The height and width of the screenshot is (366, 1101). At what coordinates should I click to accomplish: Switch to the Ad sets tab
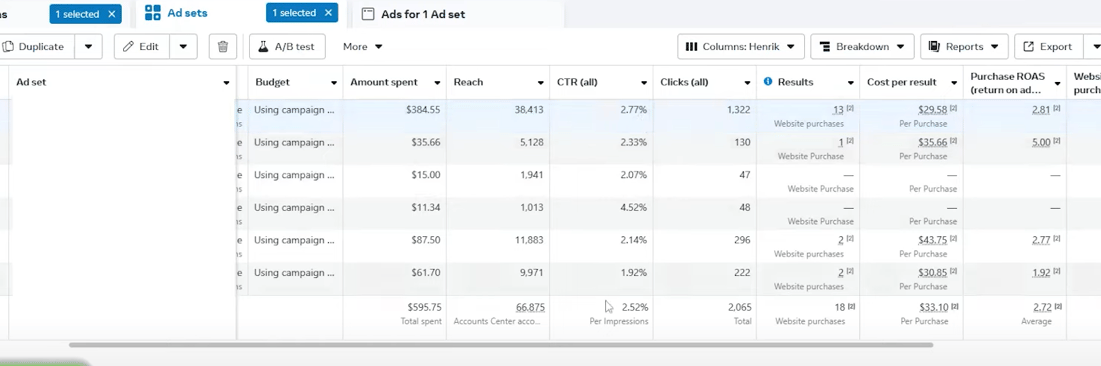pyautogui.click(x=187, y=13)
